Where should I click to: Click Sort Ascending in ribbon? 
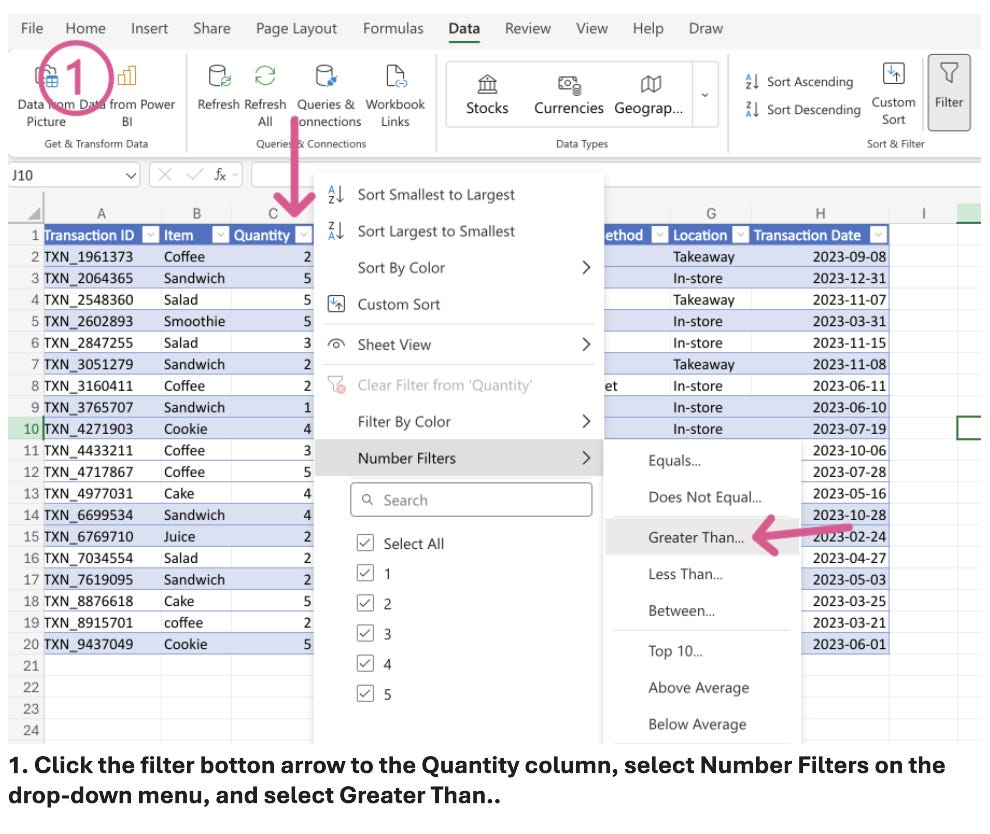[799, 81]
